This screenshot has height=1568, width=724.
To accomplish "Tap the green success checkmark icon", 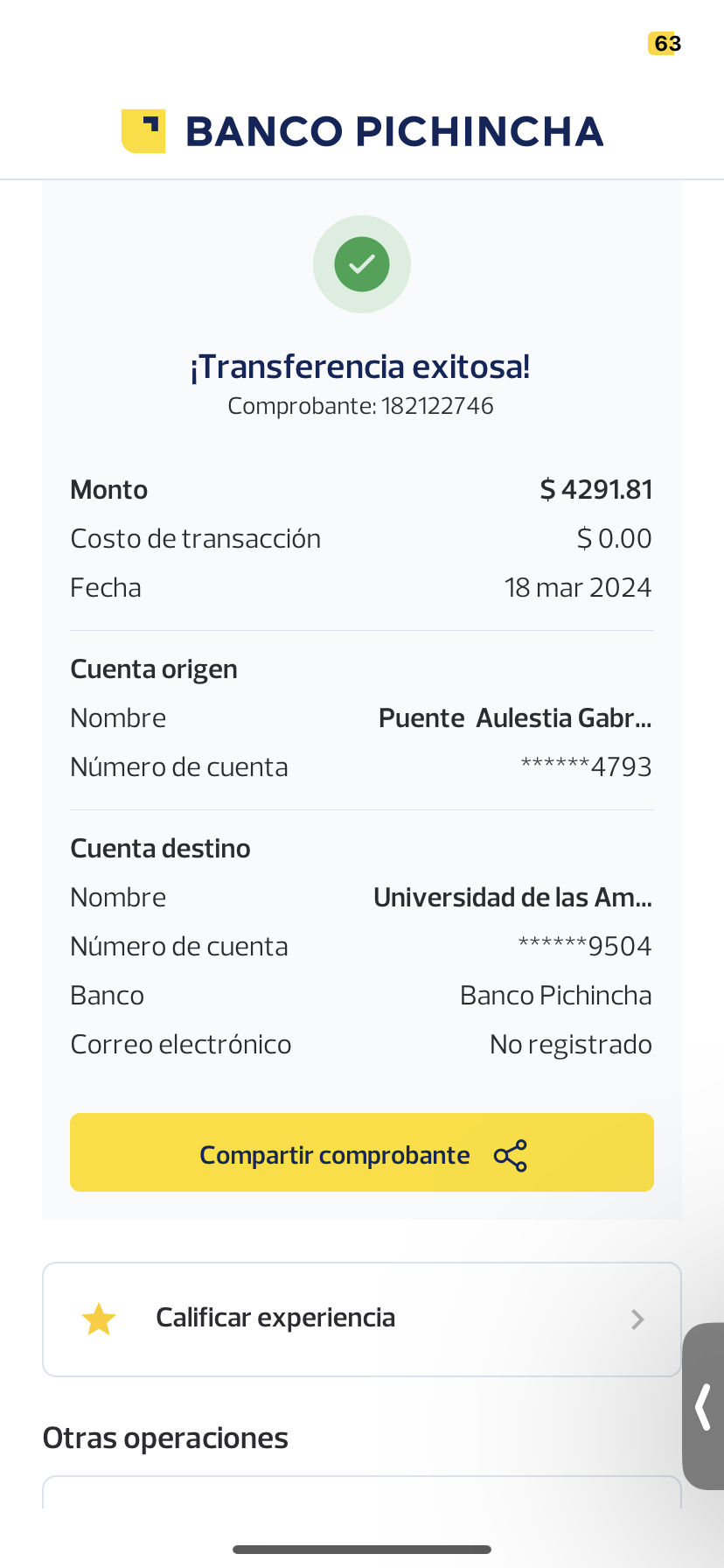I will tap(362, 264).
